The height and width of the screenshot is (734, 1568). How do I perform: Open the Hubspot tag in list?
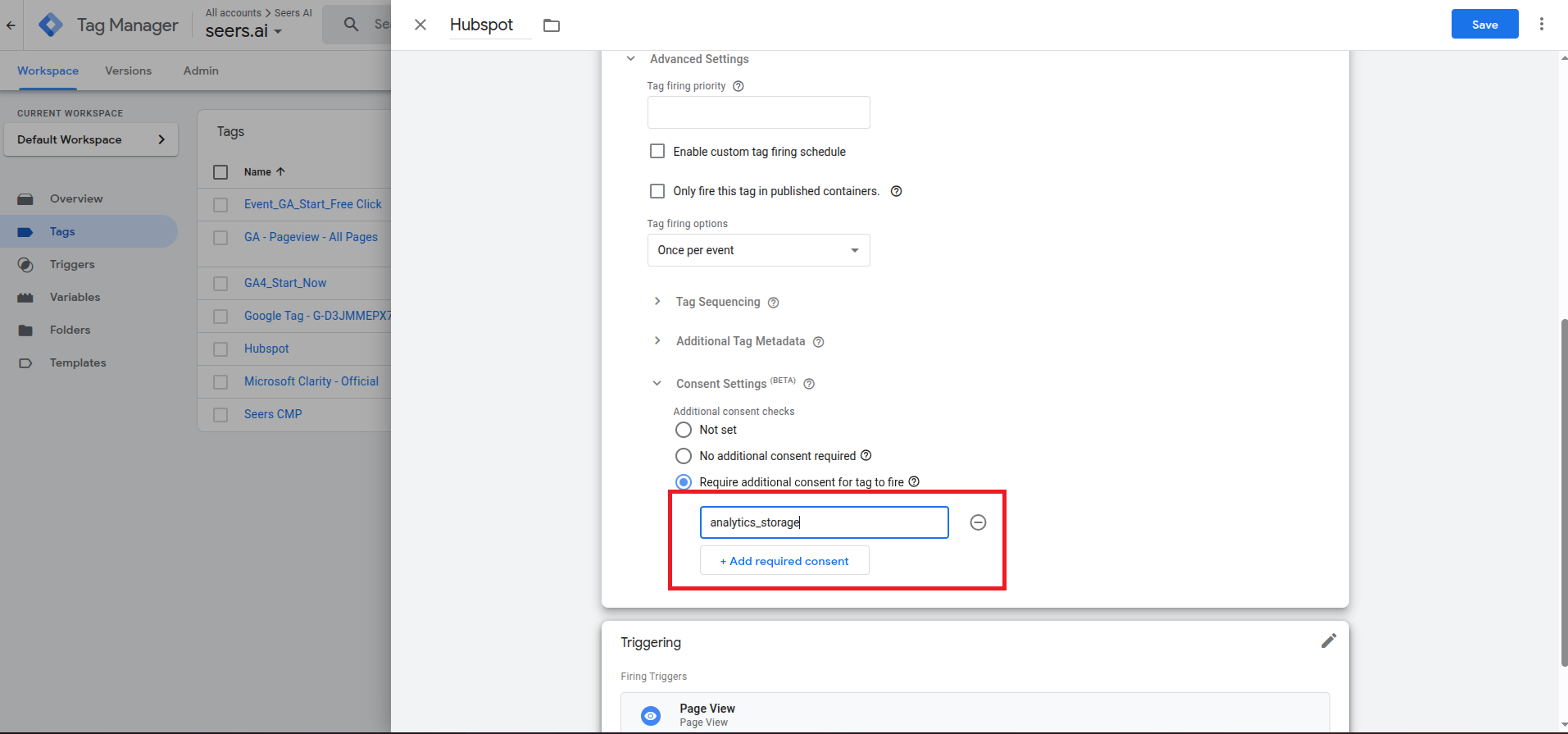(x=266, y=349)
